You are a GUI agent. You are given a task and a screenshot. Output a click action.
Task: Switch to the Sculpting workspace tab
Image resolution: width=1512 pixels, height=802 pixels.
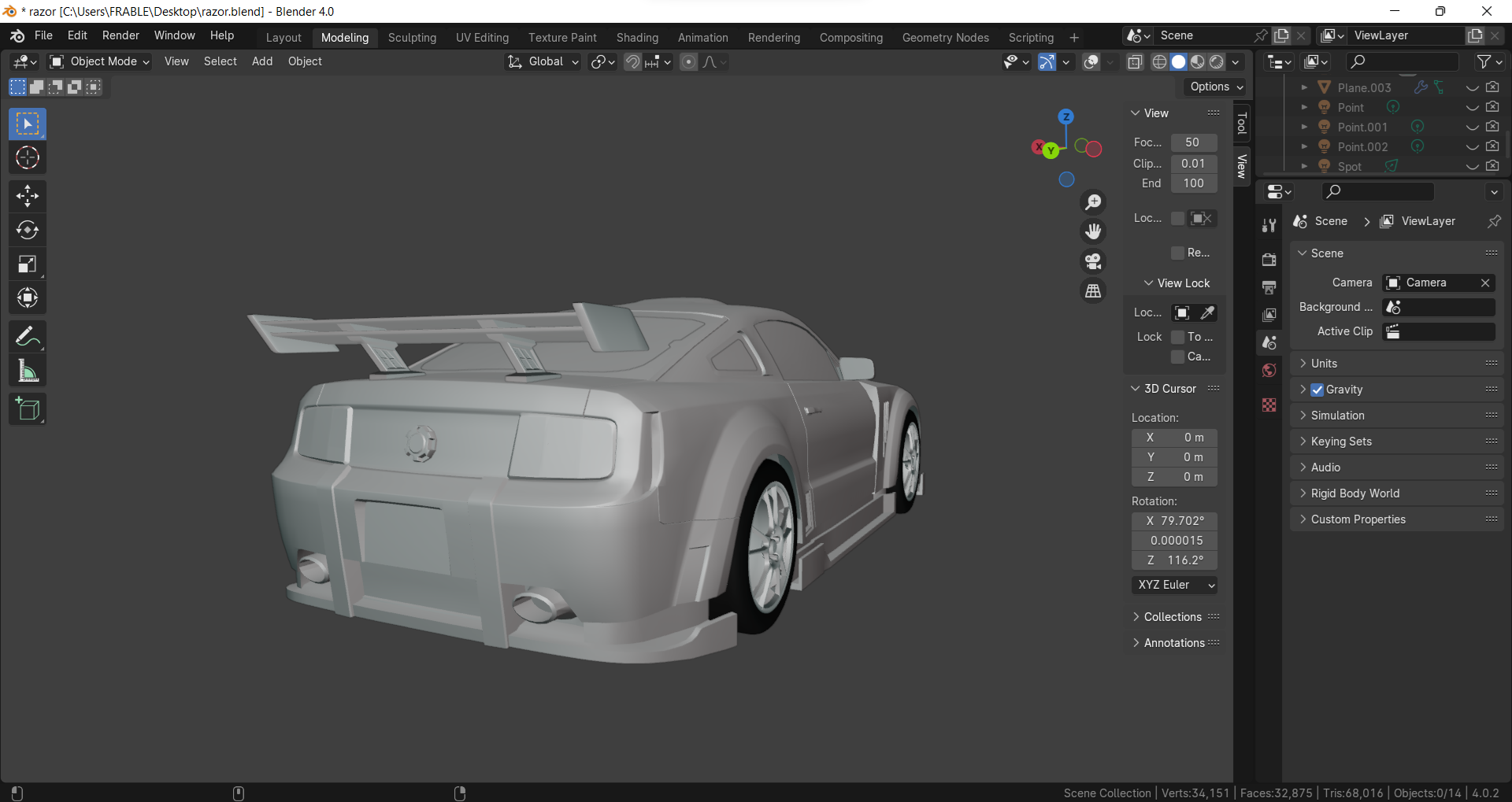coord(412,38)
